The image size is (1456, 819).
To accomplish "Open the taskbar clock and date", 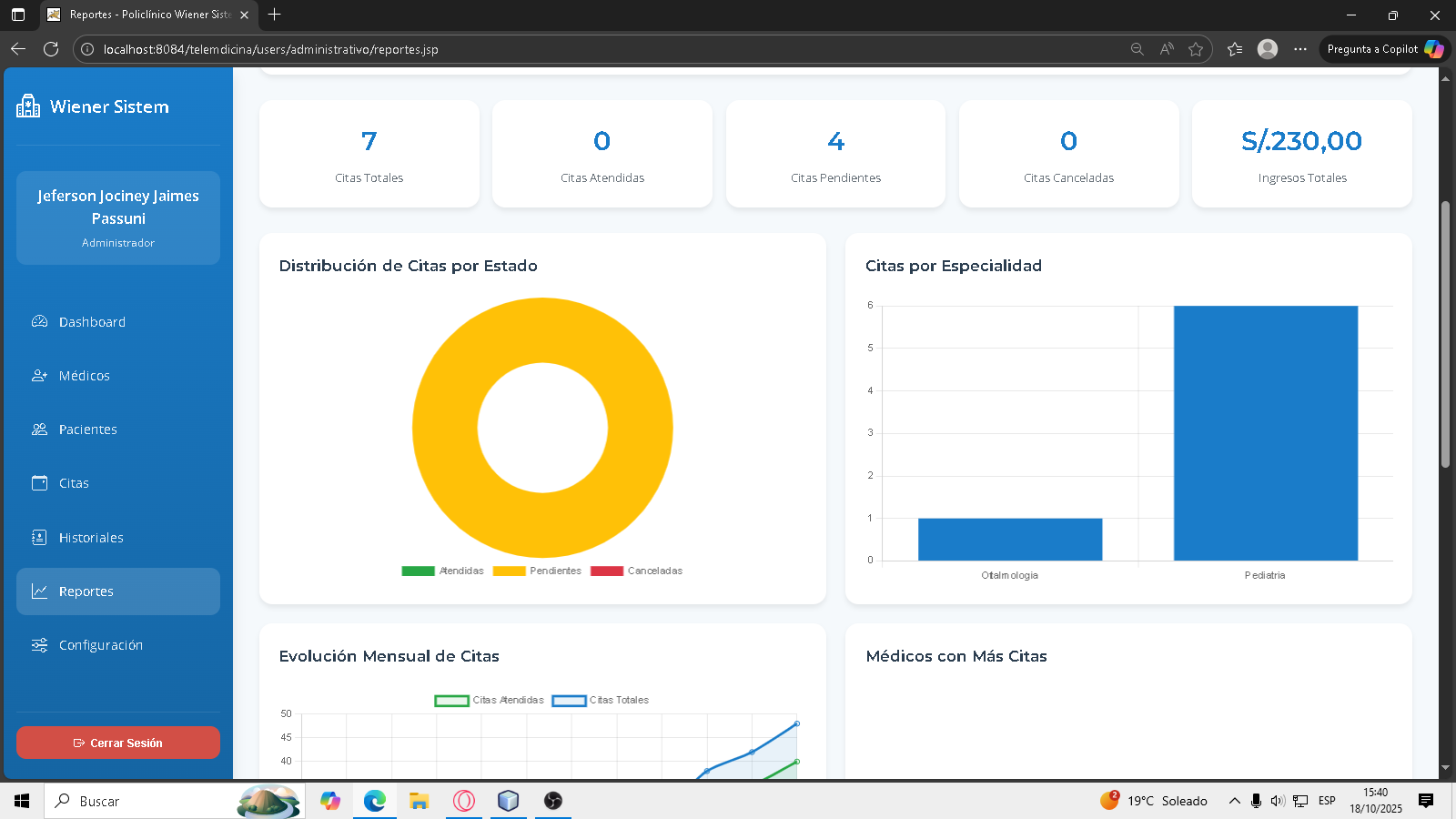I will 1376,801.
